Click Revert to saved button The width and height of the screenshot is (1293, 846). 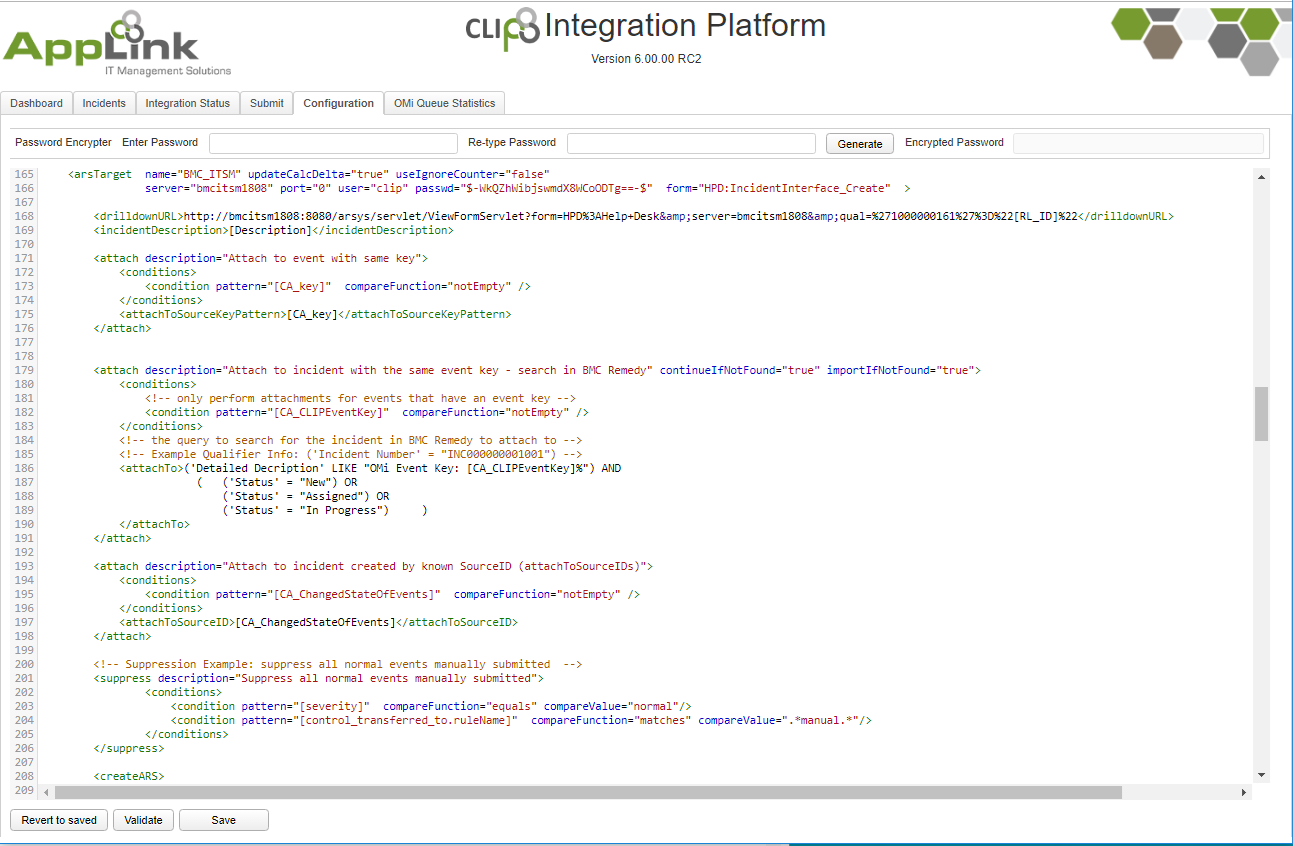pyautogui.click(x=59, y=820)
